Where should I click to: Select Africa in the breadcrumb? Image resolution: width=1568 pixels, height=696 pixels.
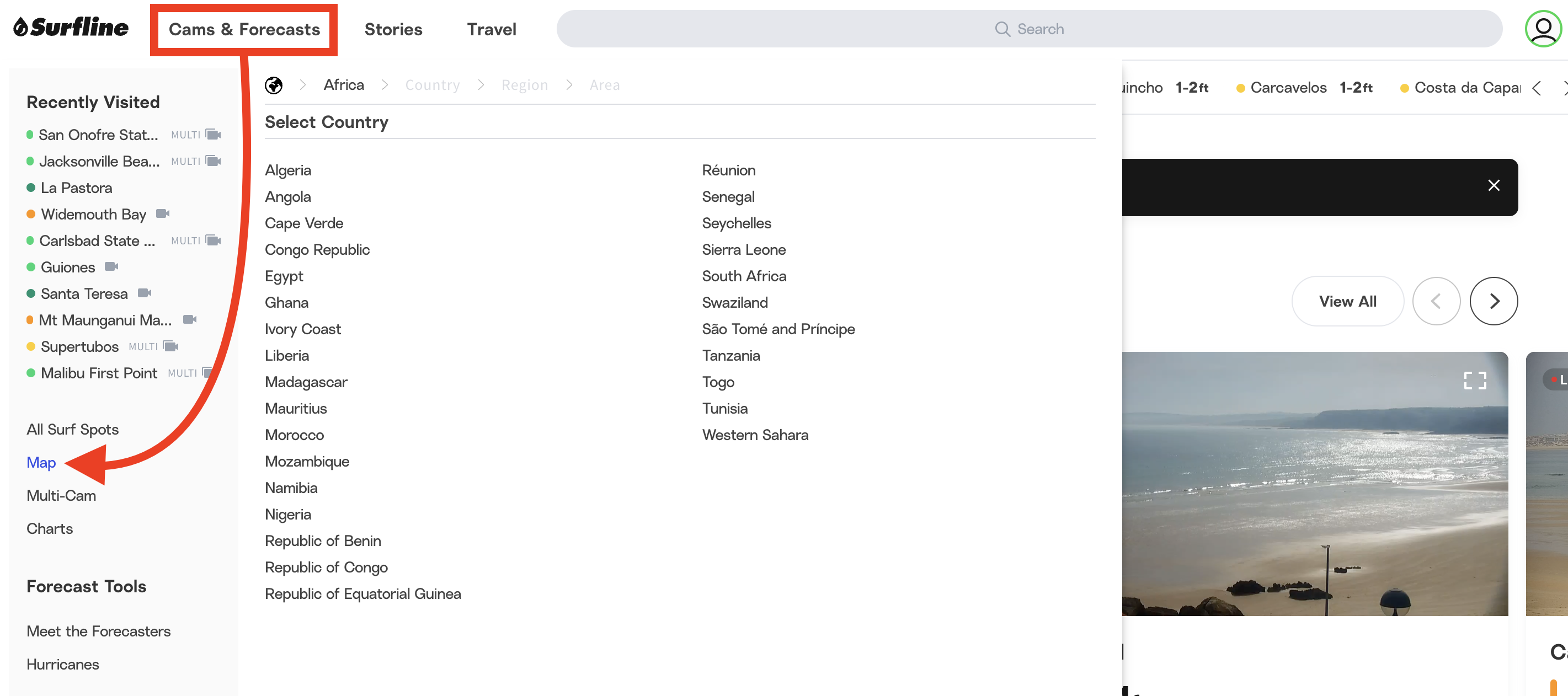click(343, 85)
